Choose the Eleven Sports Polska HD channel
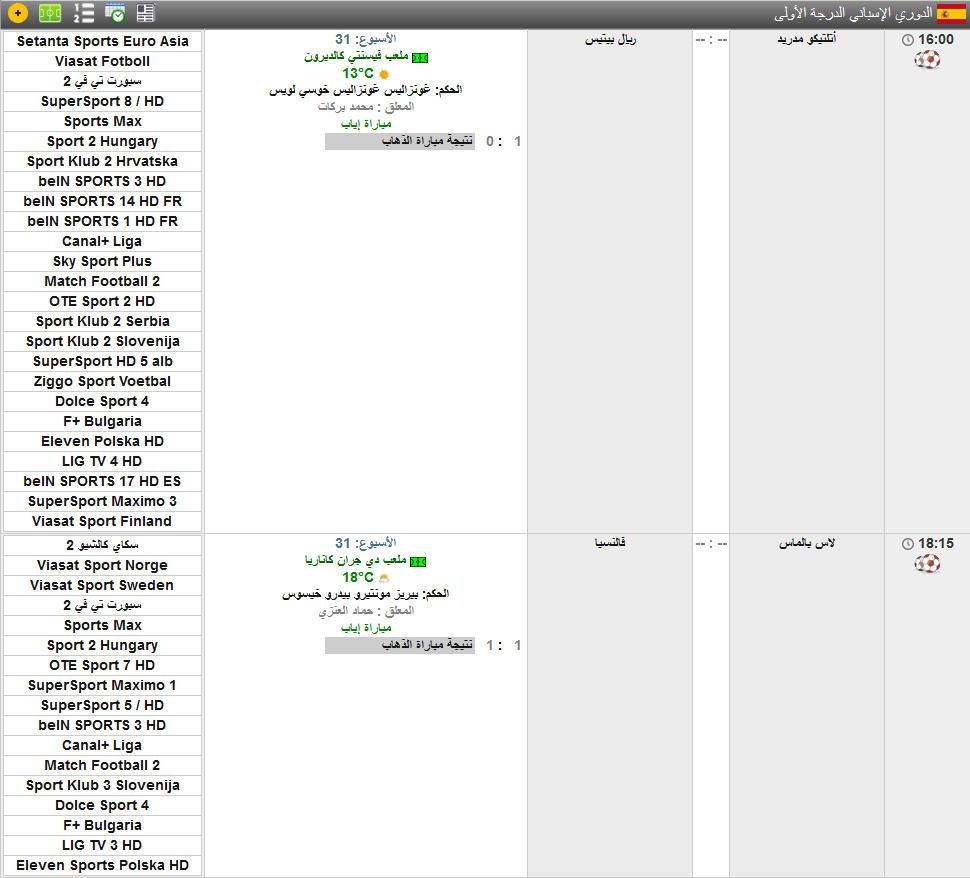 click(x=102, y=865)
